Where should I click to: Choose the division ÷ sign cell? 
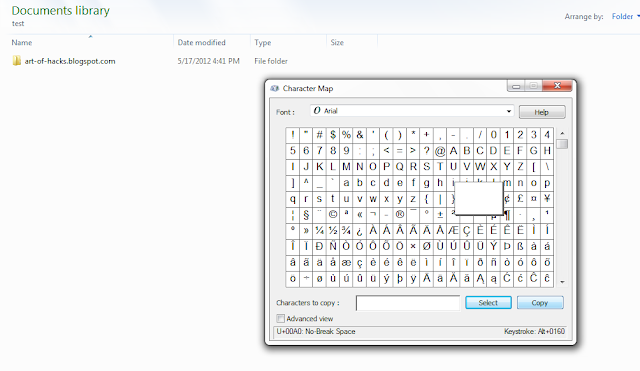pyautogui.click(x=306, y=278)
